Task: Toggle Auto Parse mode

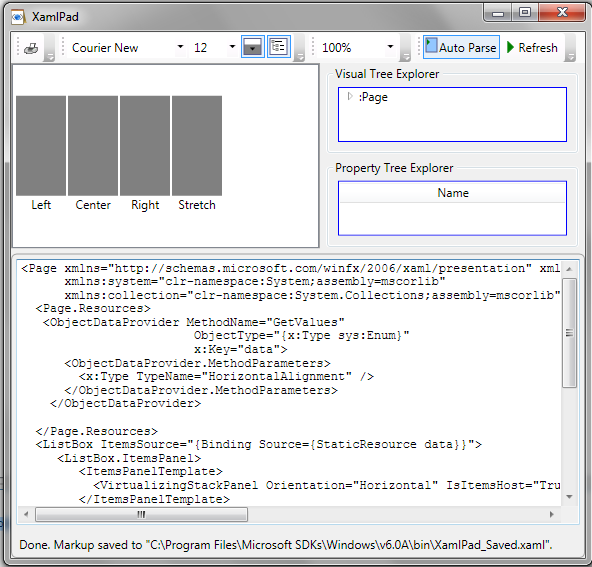Action: (x=461, y=47)
